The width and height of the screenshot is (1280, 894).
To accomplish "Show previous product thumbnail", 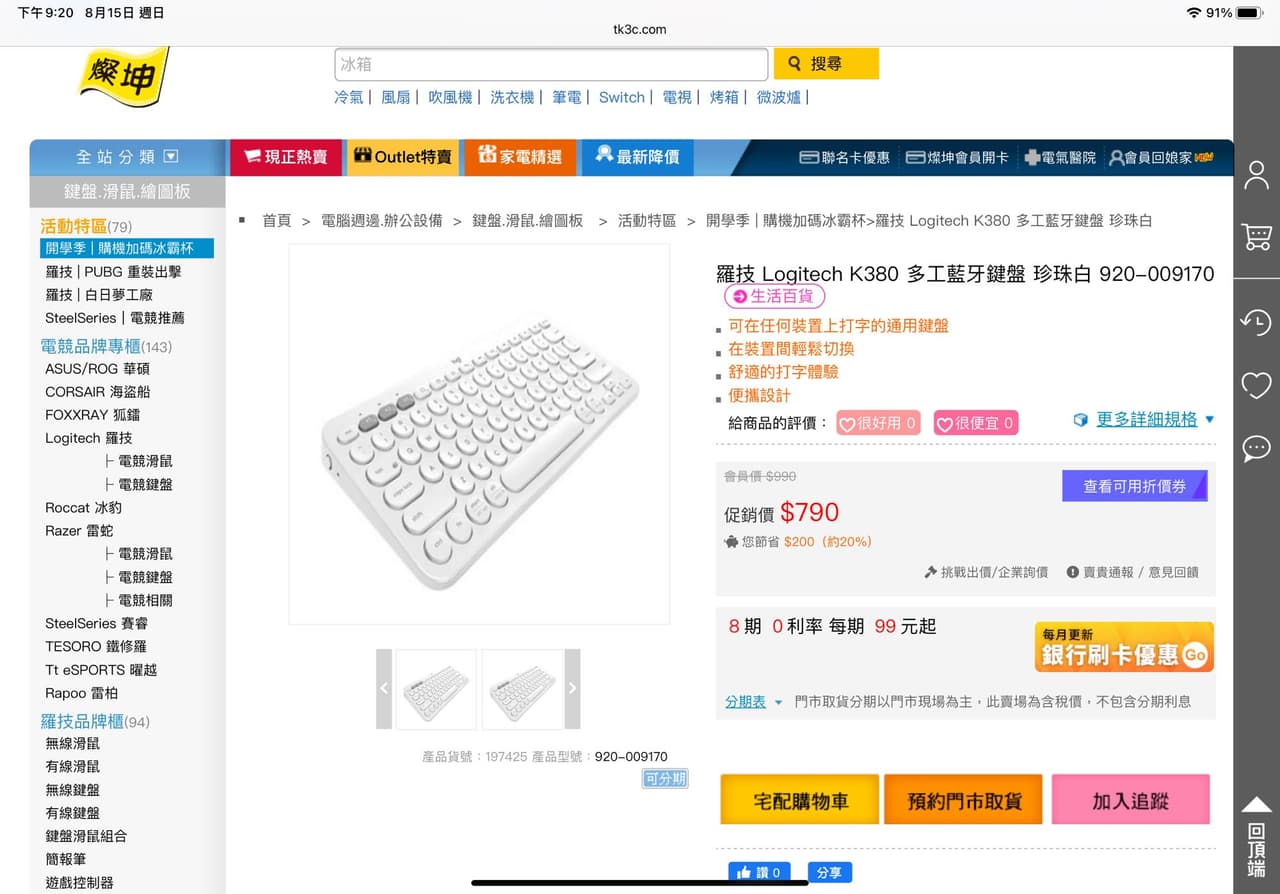I will (384, 689).
